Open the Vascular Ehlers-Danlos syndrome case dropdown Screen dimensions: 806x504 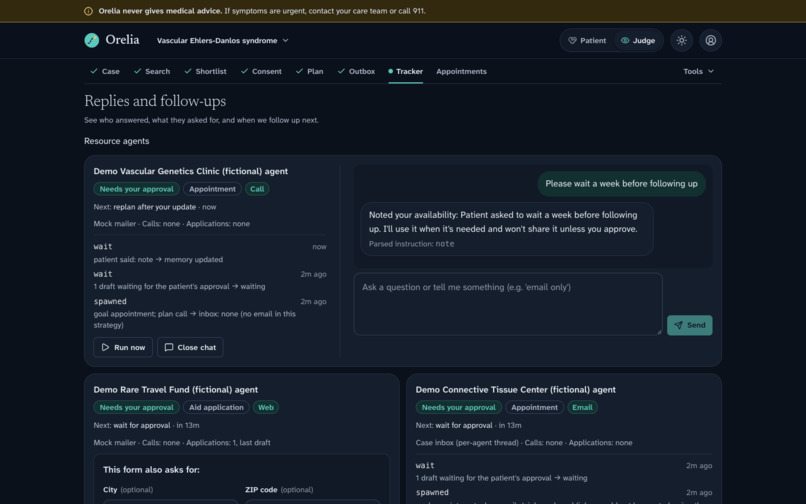point(223,40)
